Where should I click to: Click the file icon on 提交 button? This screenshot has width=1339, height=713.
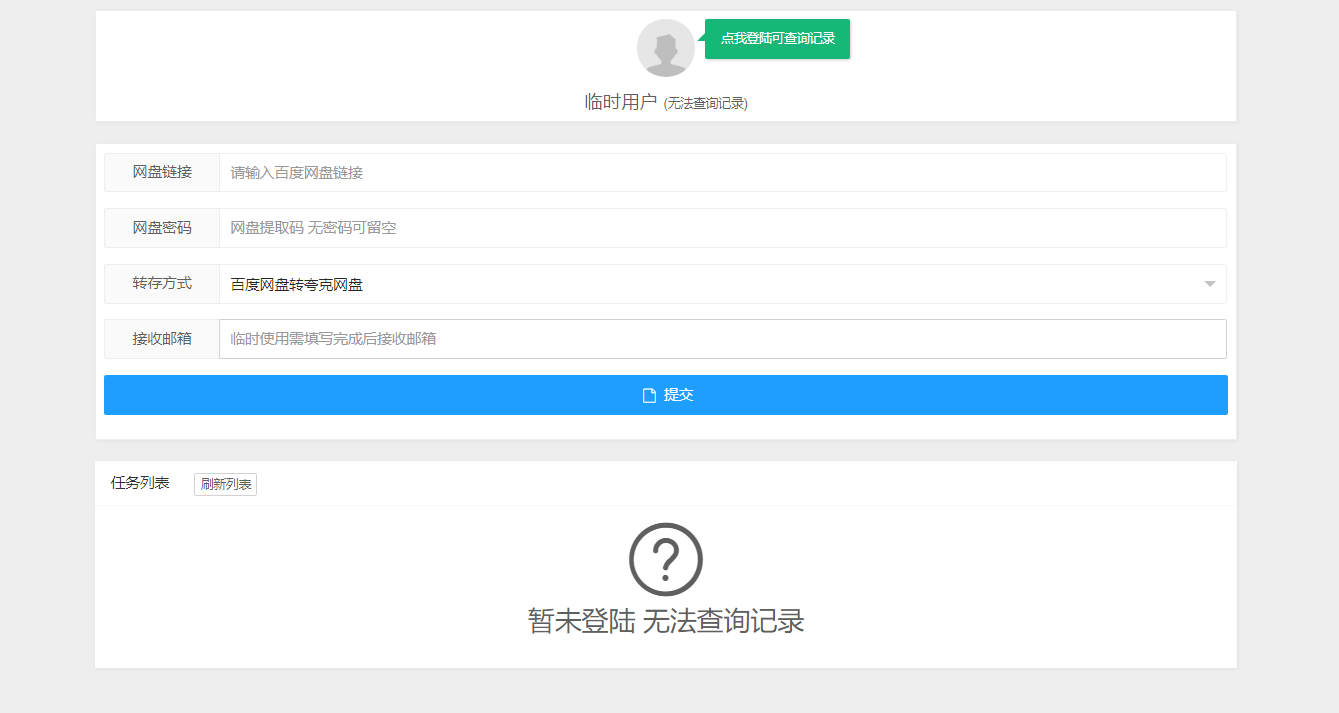[649, 395]
